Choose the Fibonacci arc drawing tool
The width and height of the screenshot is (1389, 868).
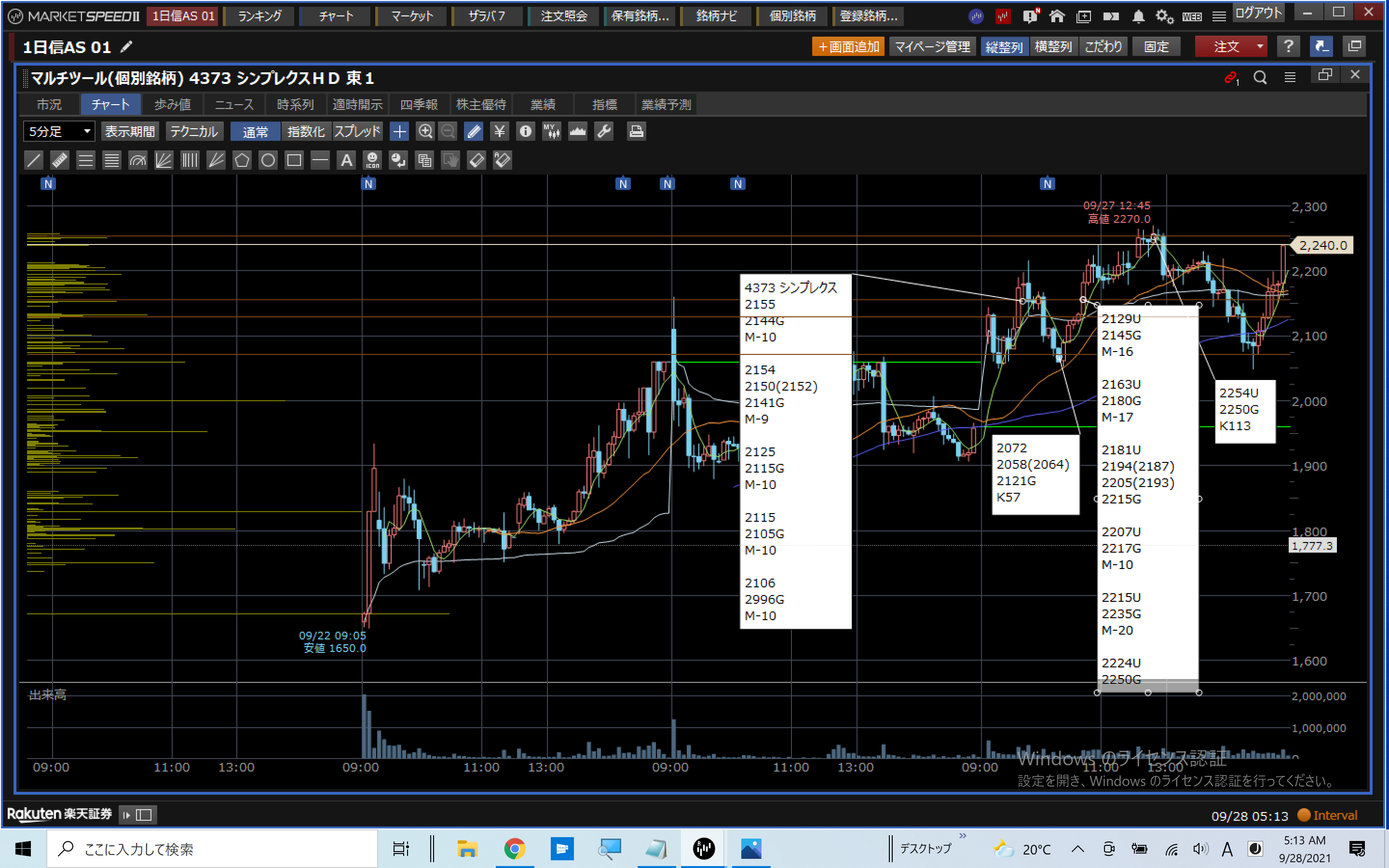click(x=138, y=160)
